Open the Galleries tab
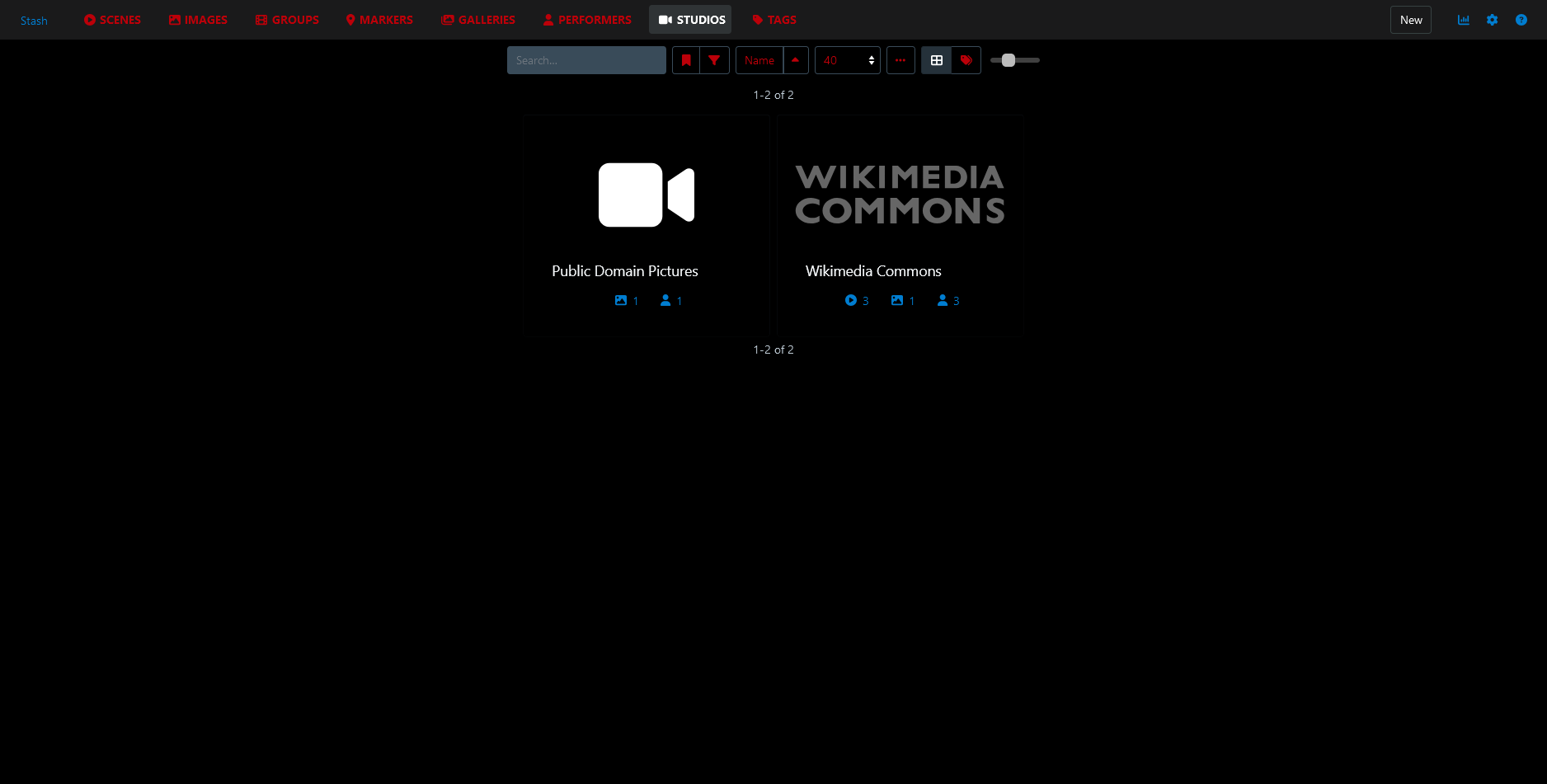Viewport: 1547px width, 784px height. click(478, 20)
